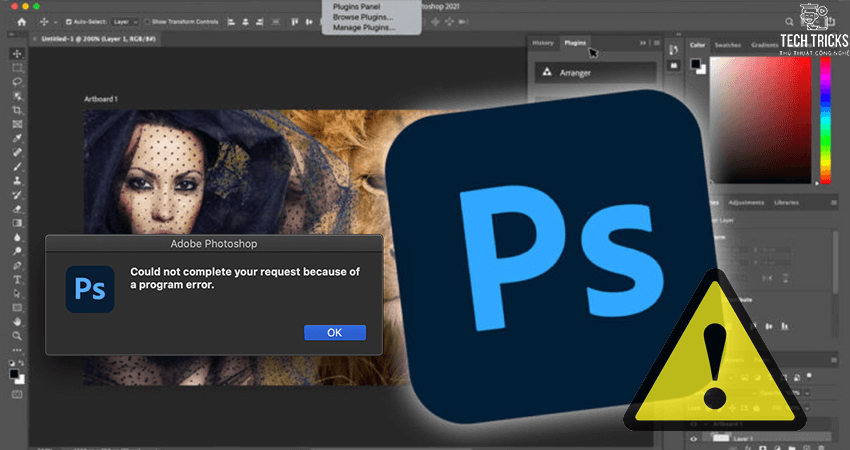Align right edges in options bar
The height and width of the screenshot is (450, 850).
(260, 22)
